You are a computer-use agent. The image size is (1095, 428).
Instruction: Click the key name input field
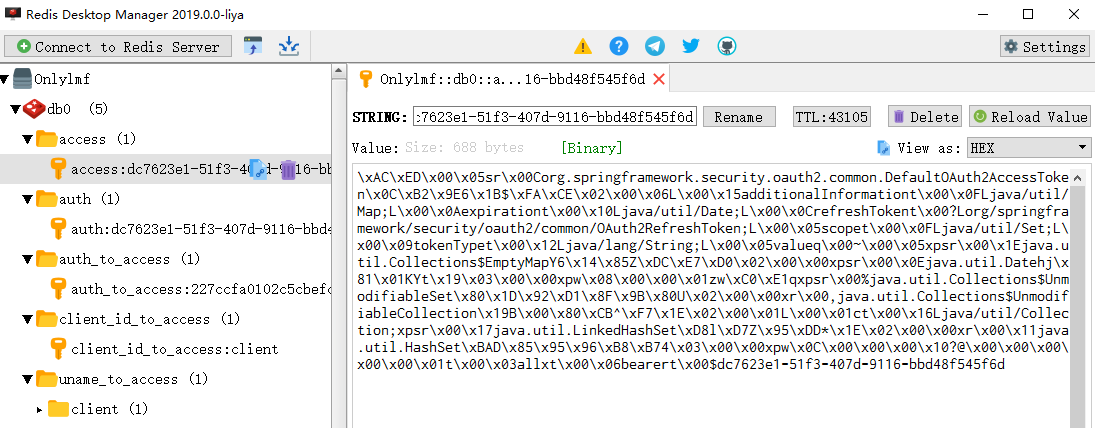point(555,117)
